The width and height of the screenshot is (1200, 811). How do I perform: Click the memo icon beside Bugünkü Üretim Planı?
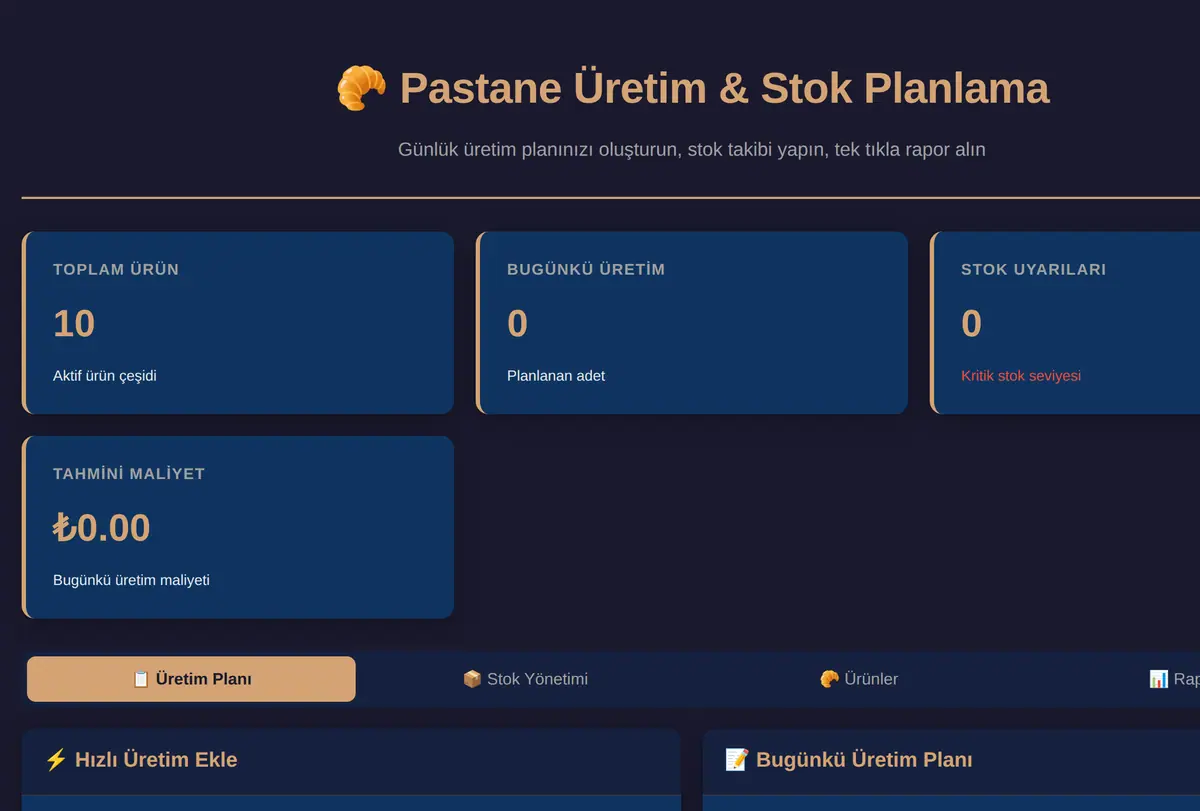tap(736, 760)
